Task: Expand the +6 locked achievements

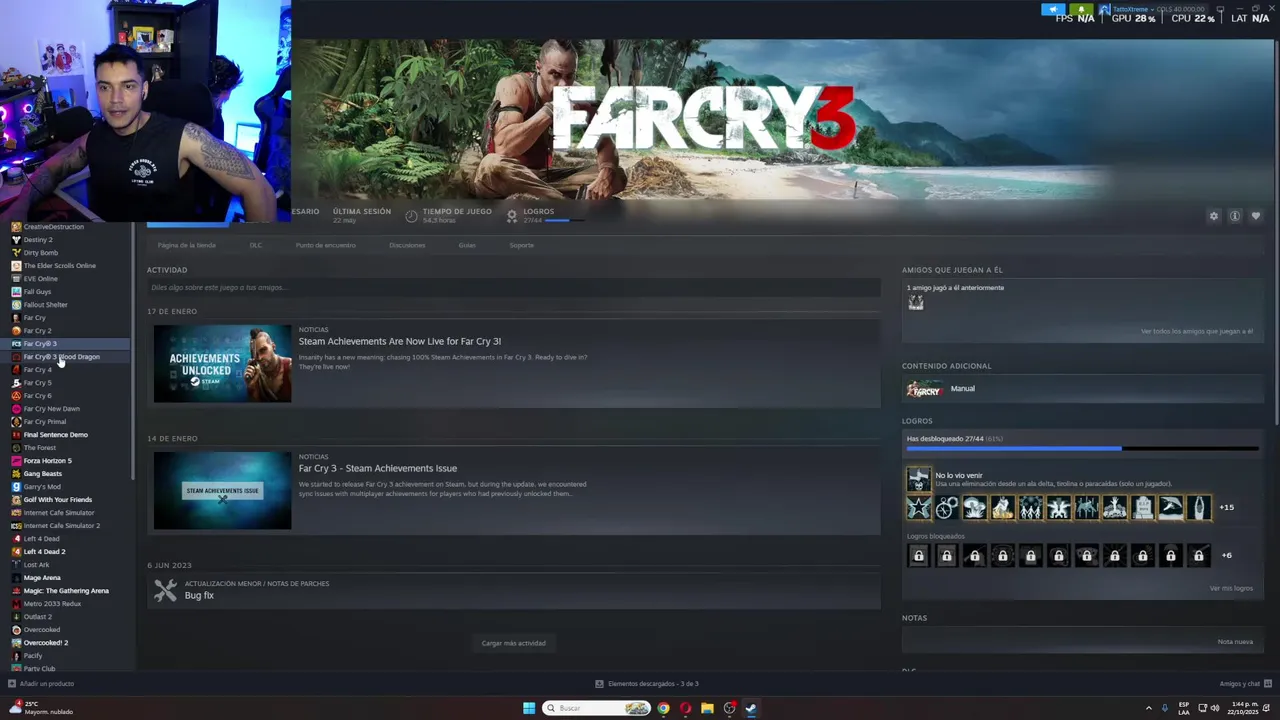Action: coord(1226,556)
